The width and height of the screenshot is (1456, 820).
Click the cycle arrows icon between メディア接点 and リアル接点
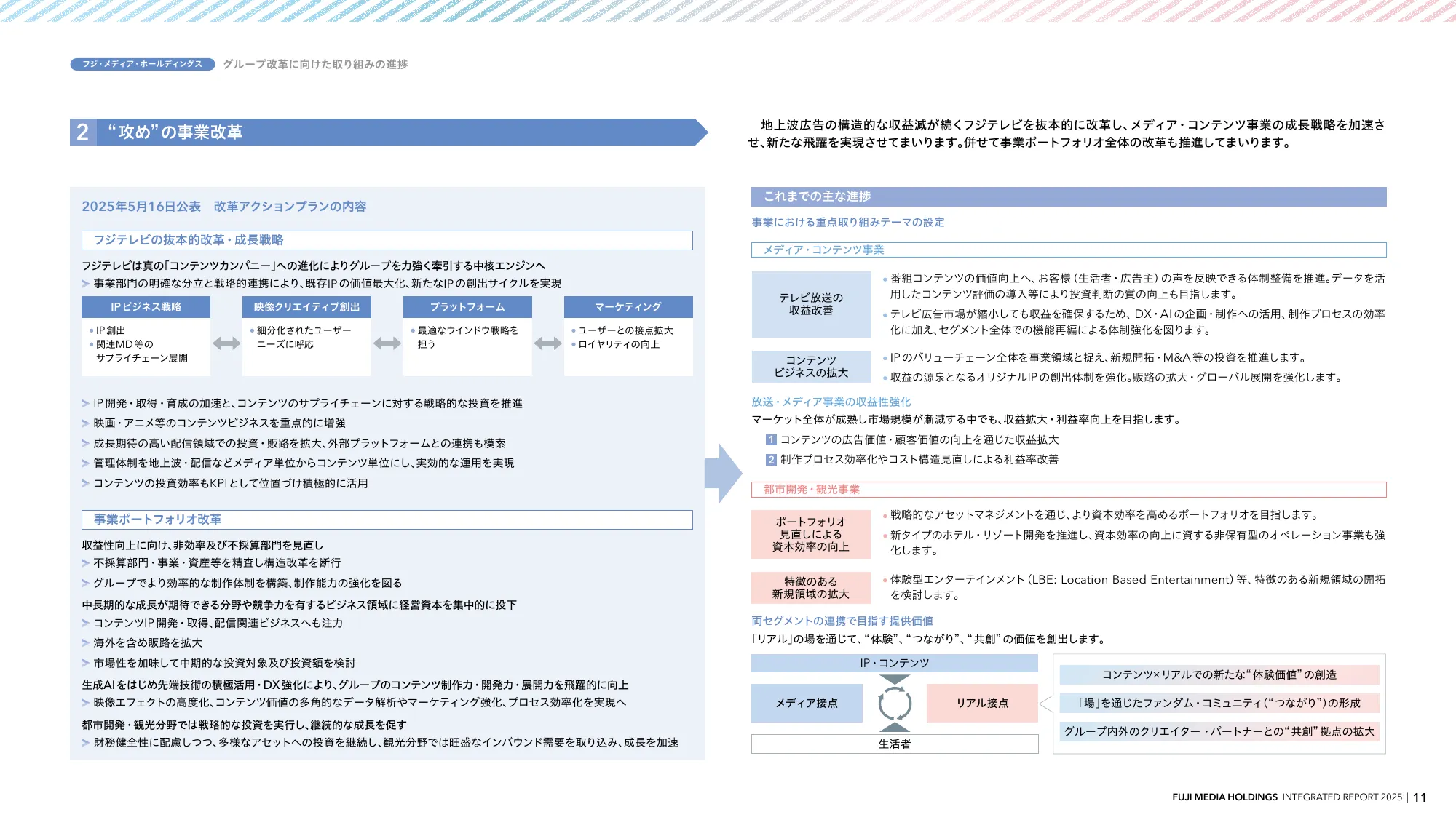(x=895, y=704)
